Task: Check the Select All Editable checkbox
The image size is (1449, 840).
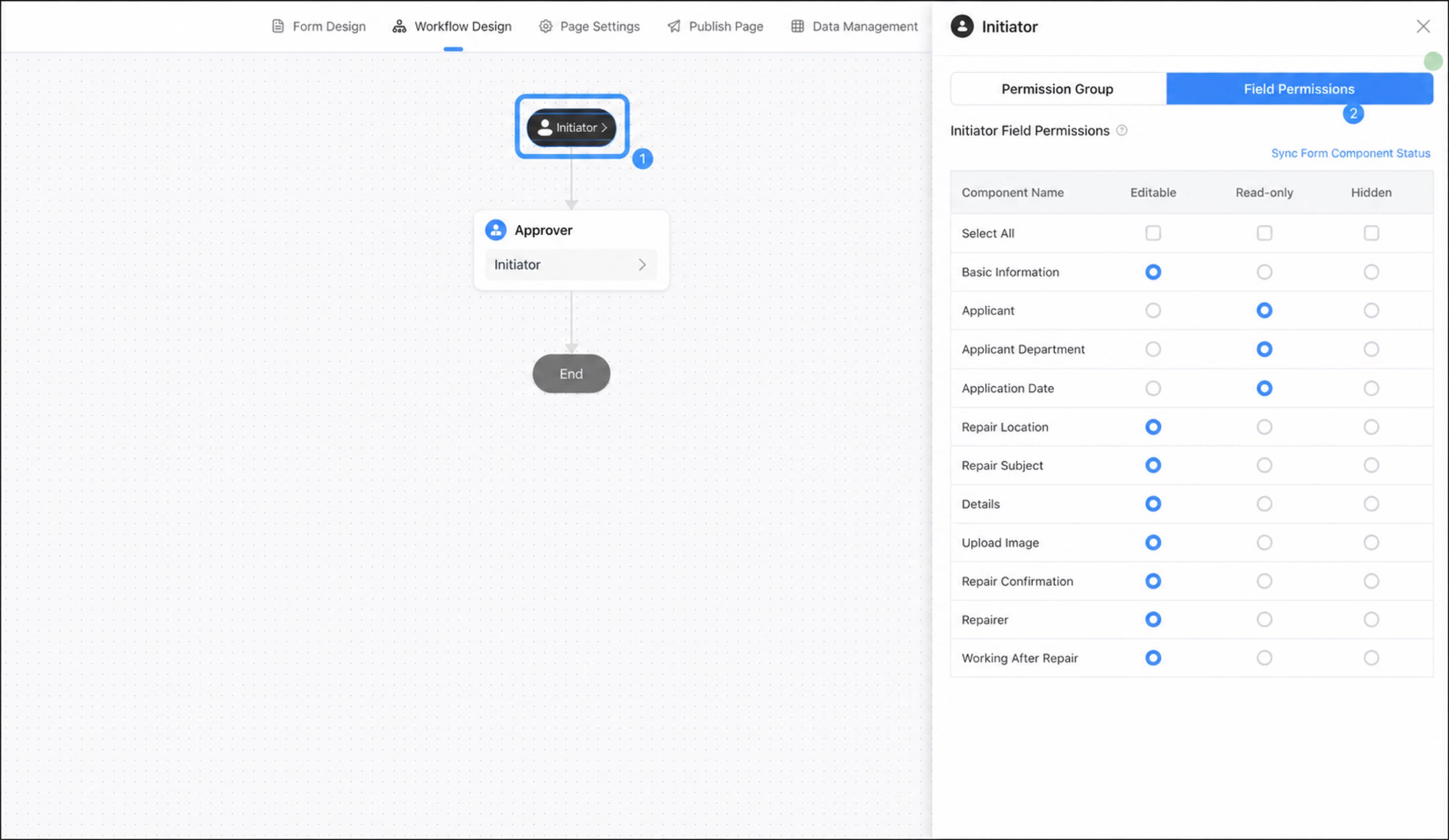Action: point(1153,233)
